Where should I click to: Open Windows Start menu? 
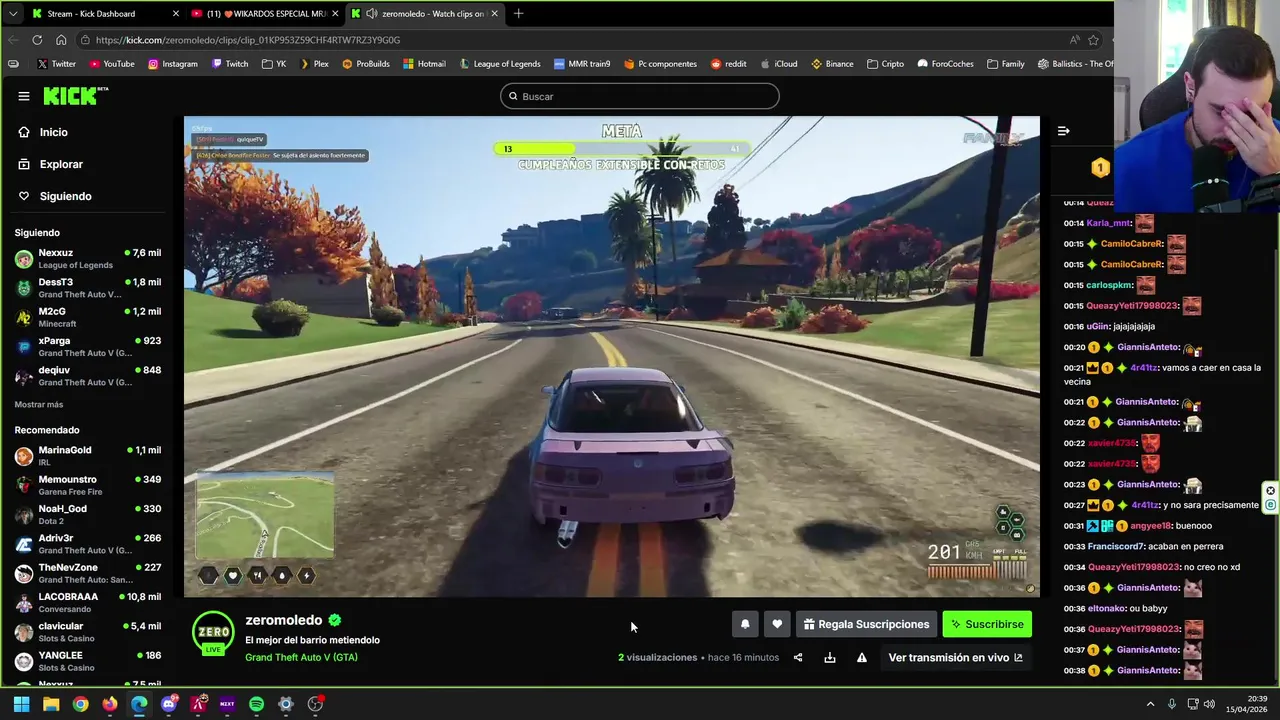click(x=21, y=704)
